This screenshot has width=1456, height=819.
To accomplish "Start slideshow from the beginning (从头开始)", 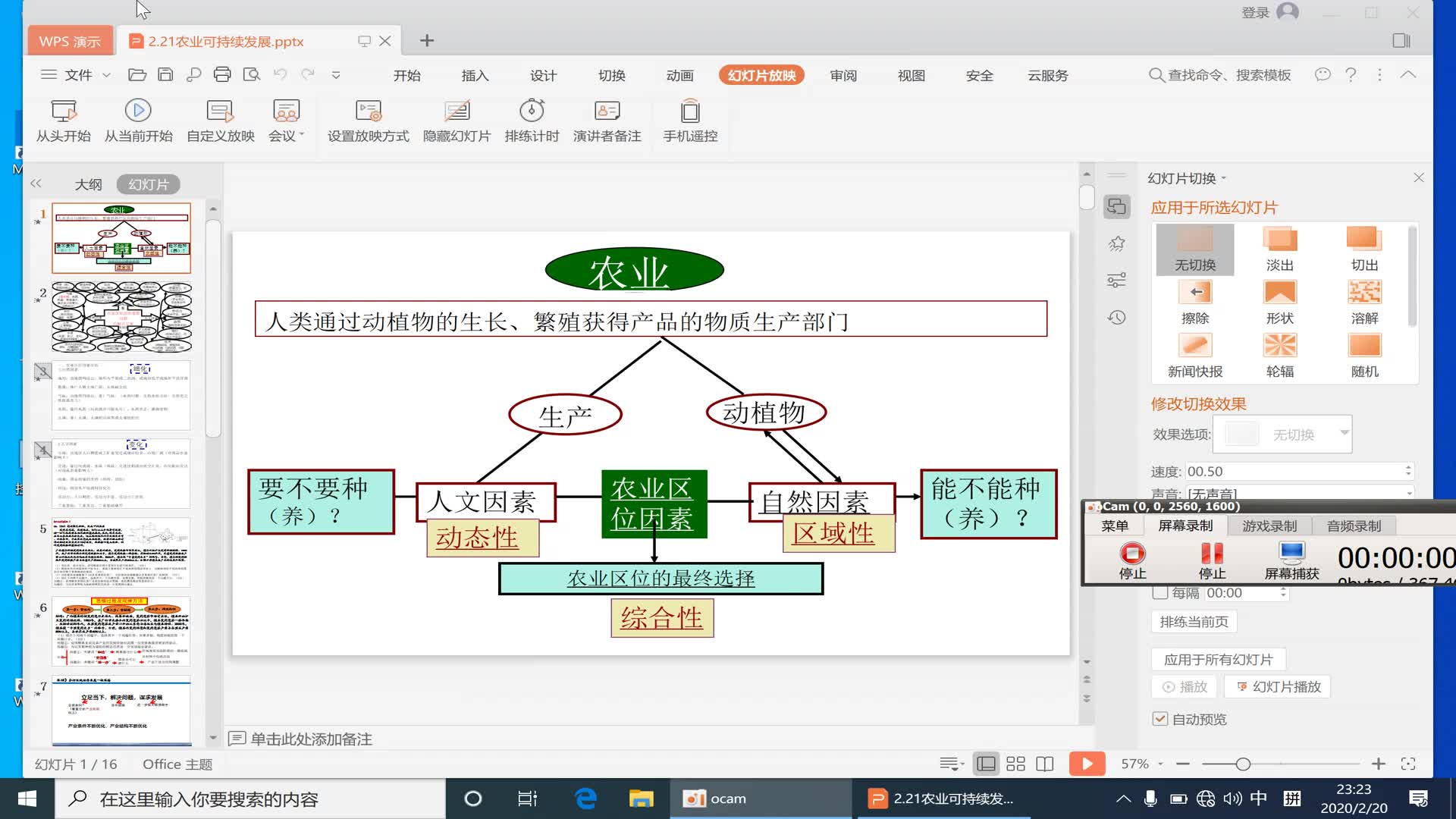I will [x=64, y=121].
